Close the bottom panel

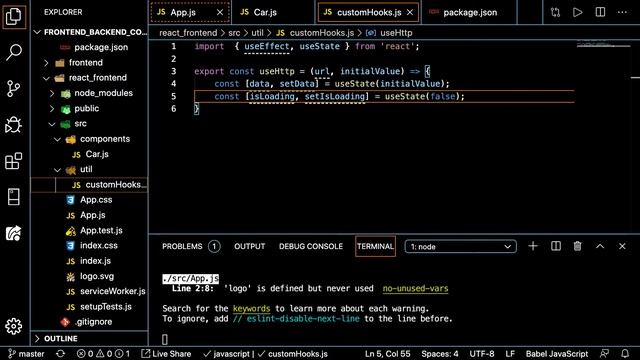[x=622, y=246]
